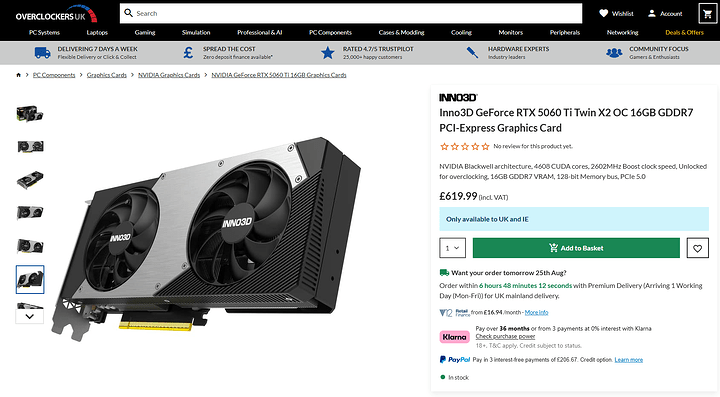Open V12 finance More info link
Screen dimensions: 720x397
coord(536,313)
